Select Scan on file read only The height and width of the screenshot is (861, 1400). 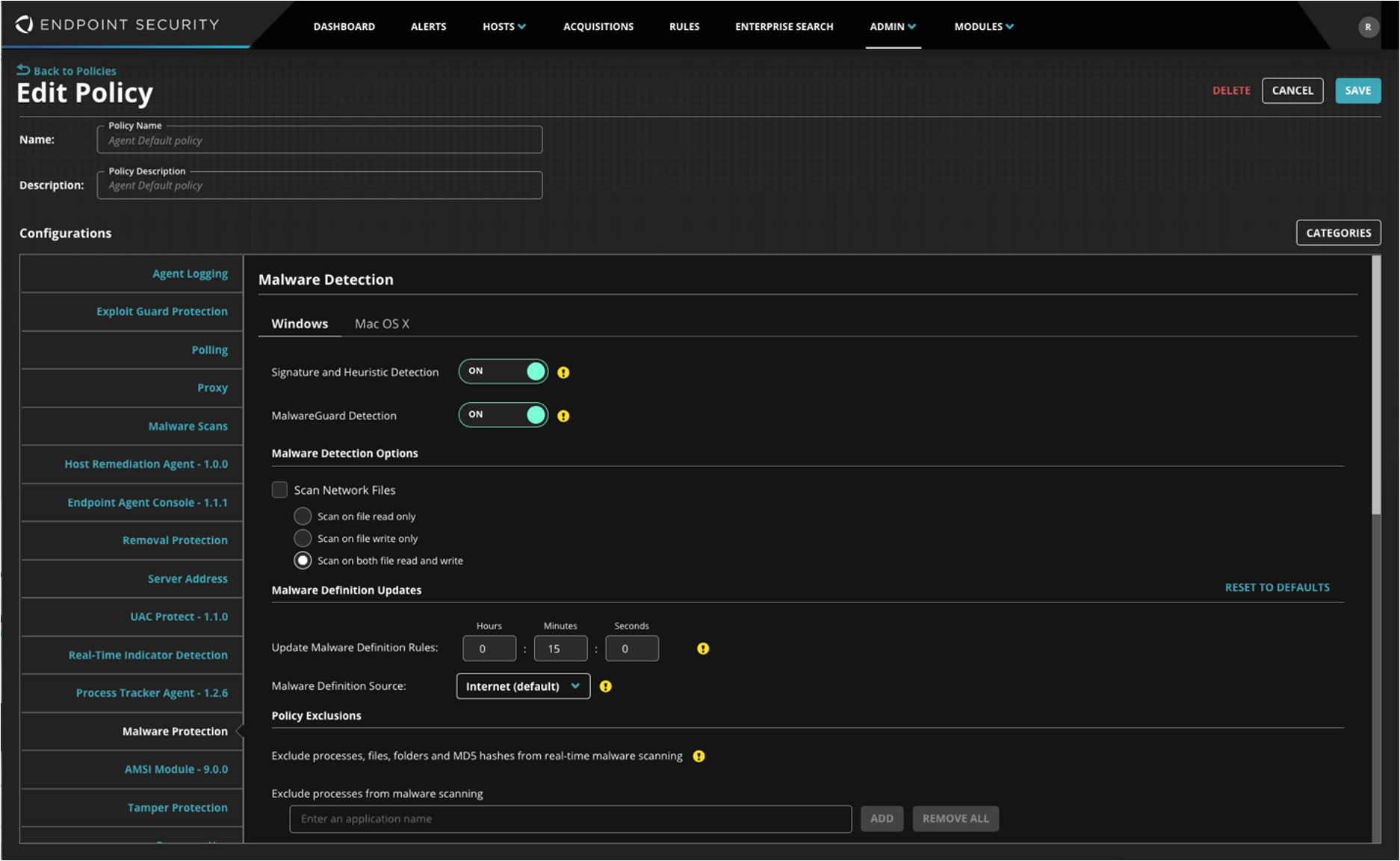(x=303, y=516)
